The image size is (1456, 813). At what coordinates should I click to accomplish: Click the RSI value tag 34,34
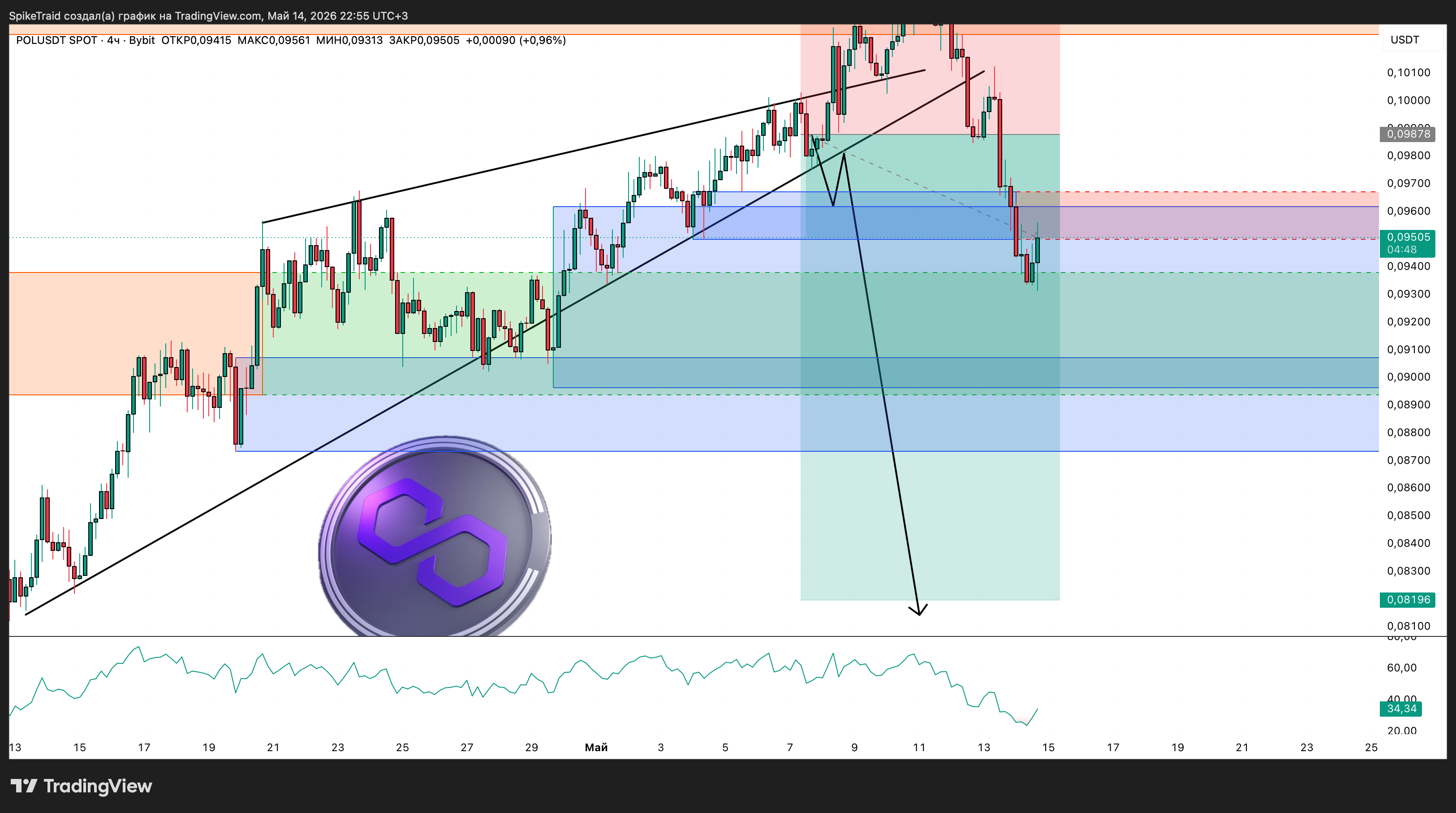click(1400, 709)
